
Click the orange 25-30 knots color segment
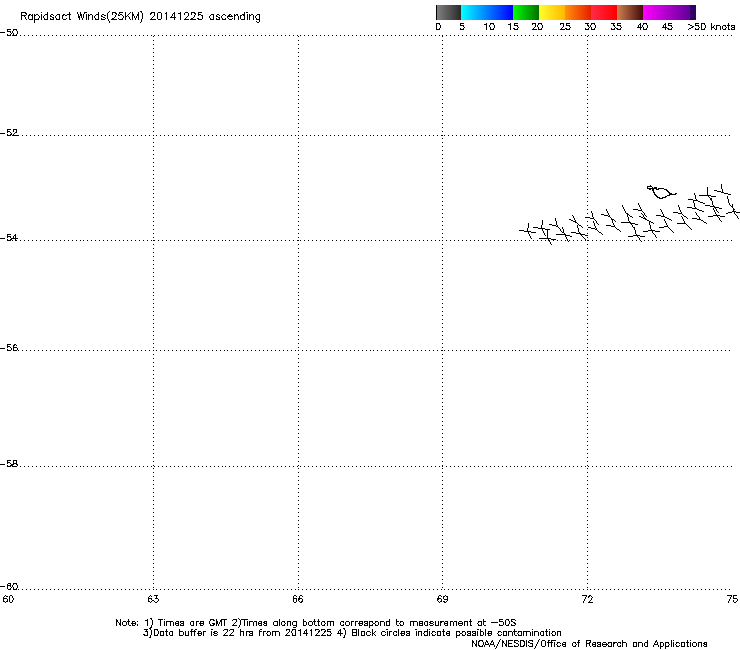[578, 12]
